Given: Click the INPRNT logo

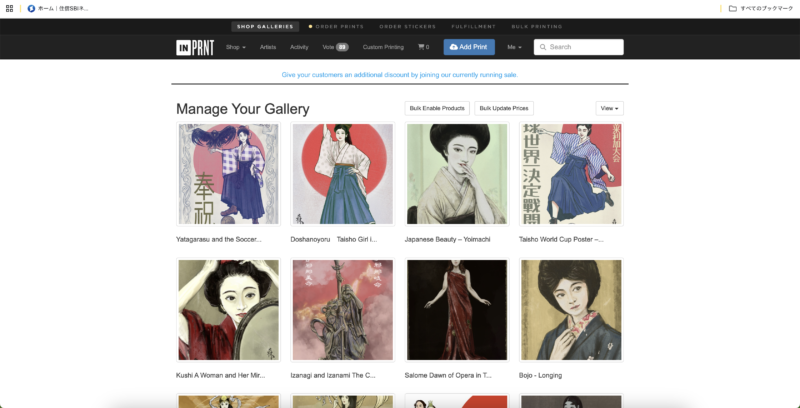Looking at the screenshot, I should click(195, 47).
